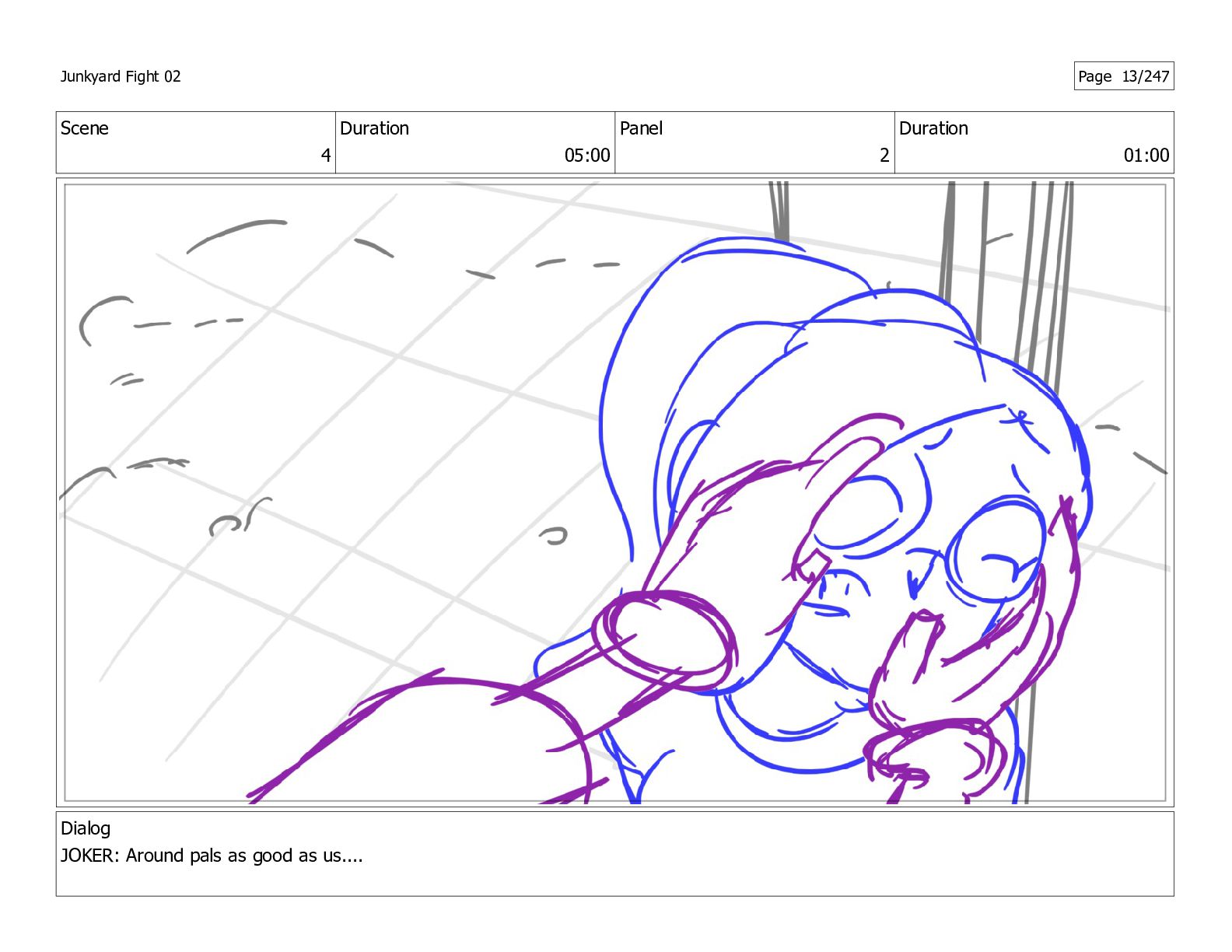Click the storyboard panel sketch image

[614, 492]
